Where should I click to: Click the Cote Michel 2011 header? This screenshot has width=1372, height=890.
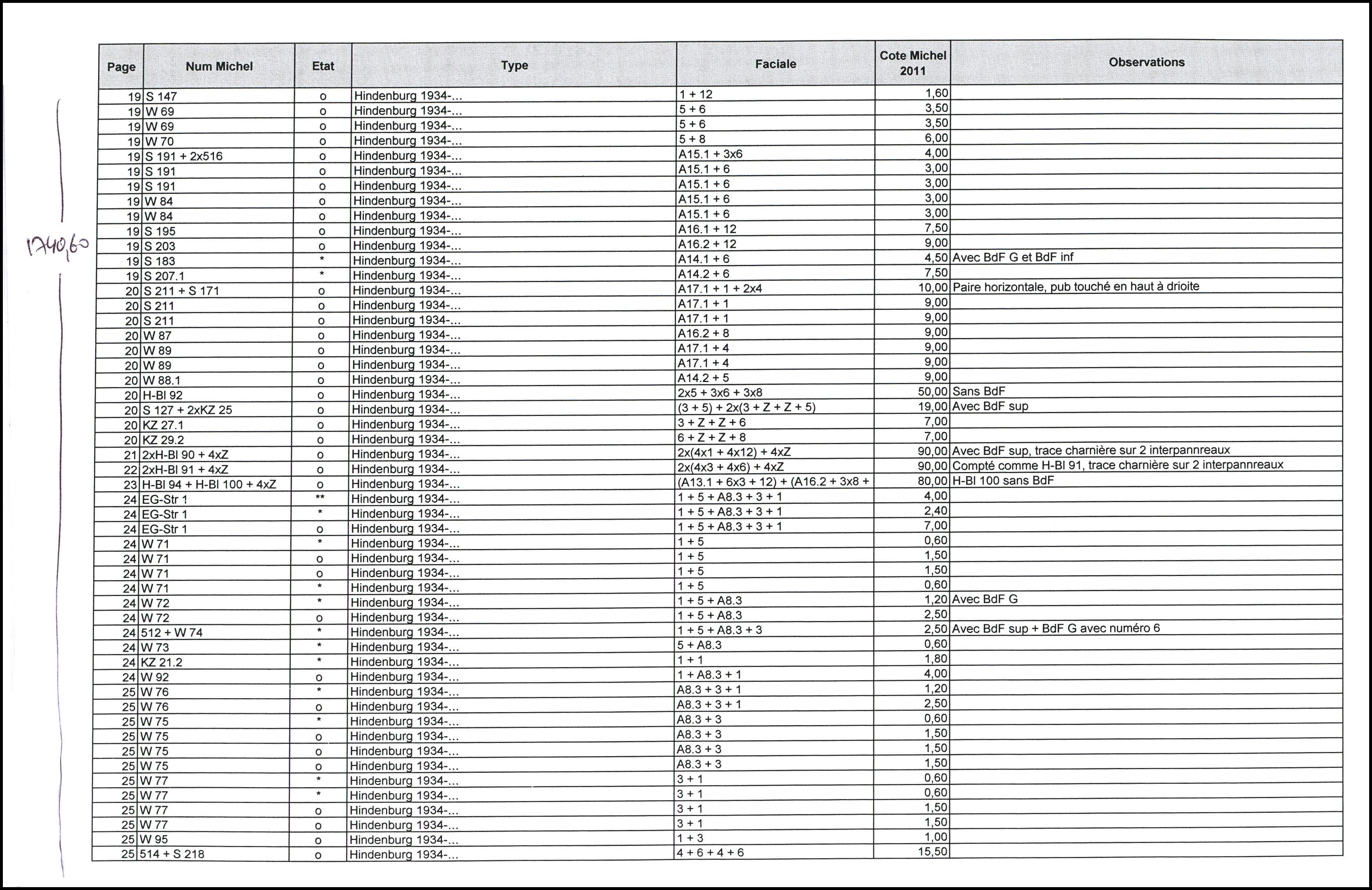(912, 63)
